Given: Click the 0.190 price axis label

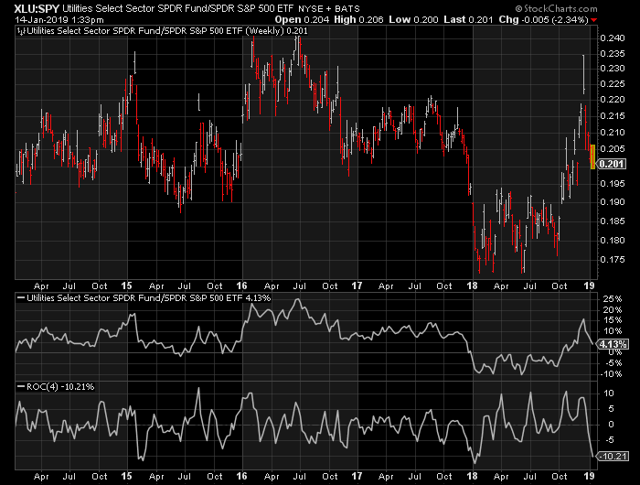Looking at the screenshot, I should click(612, 202).
